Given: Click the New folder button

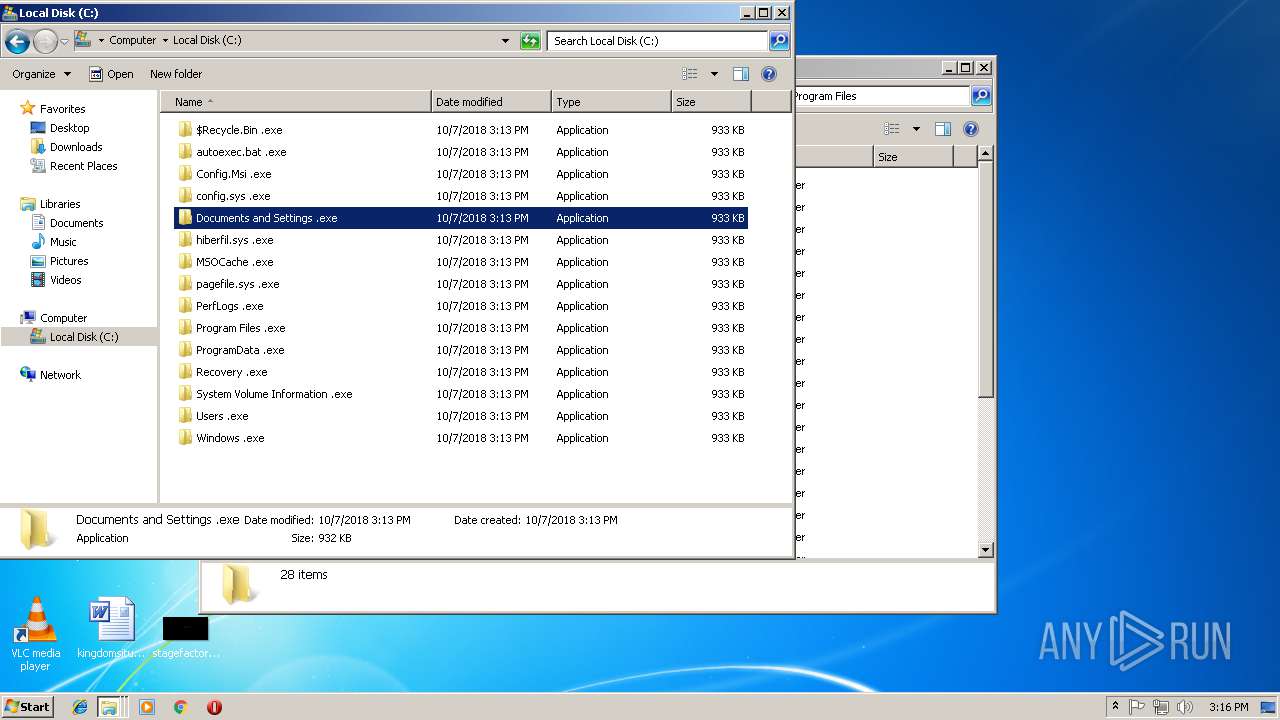Looking at the screenshot, I should [x=176, y=74].
